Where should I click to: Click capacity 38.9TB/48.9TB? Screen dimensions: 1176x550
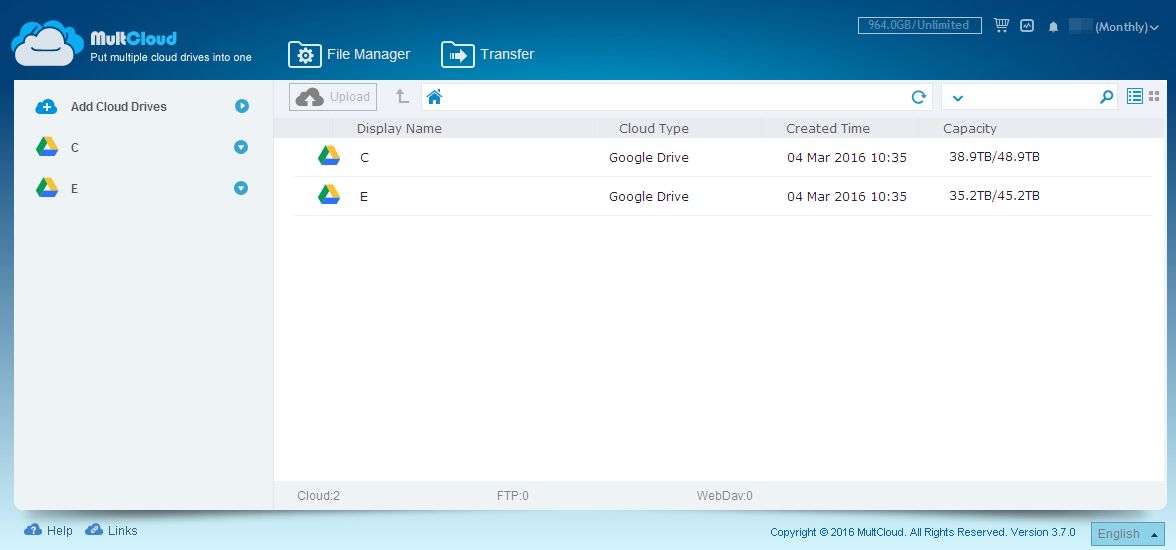pyautogui.click(x=994, y=157)
